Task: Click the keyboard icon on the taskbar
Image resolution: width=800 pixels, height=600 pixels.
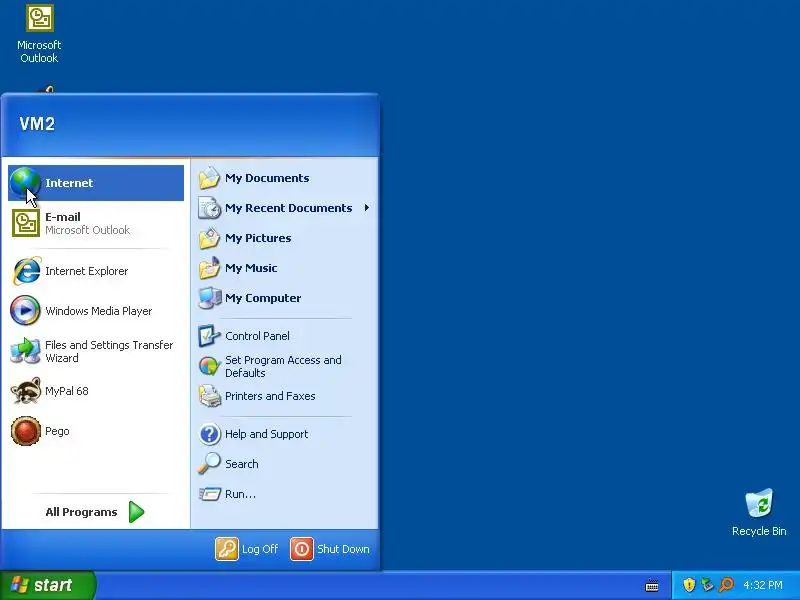Action: pos(652,585)
